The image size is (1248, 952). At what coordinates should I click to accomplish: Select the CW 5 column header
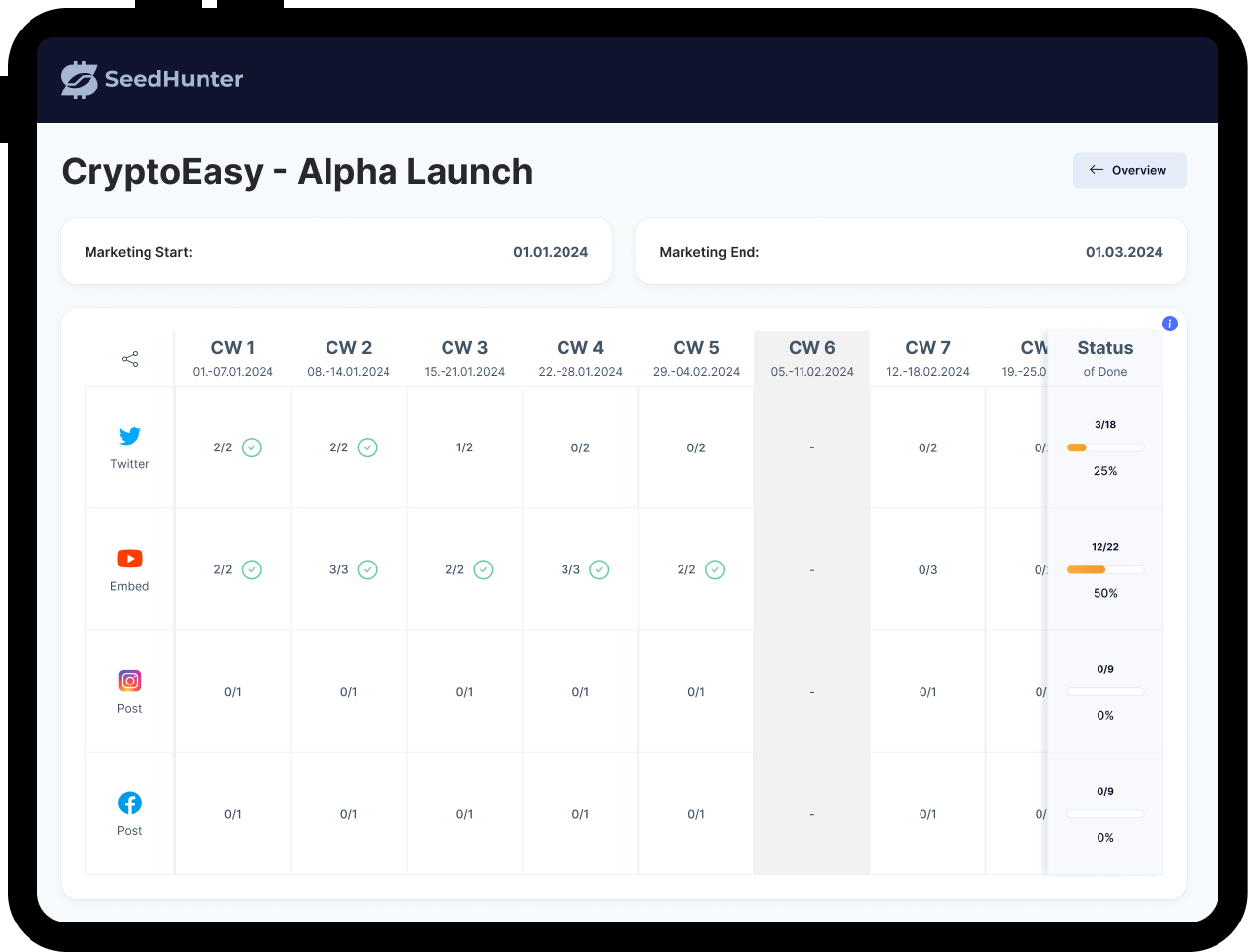(x=696, y=358)
